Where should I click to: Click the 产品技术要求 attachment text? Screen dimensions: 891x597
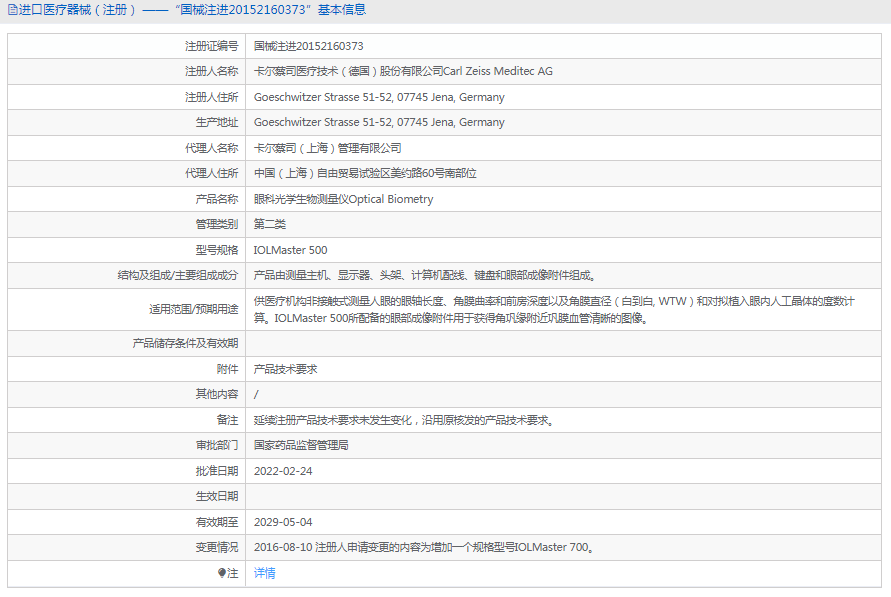(285, 369)
